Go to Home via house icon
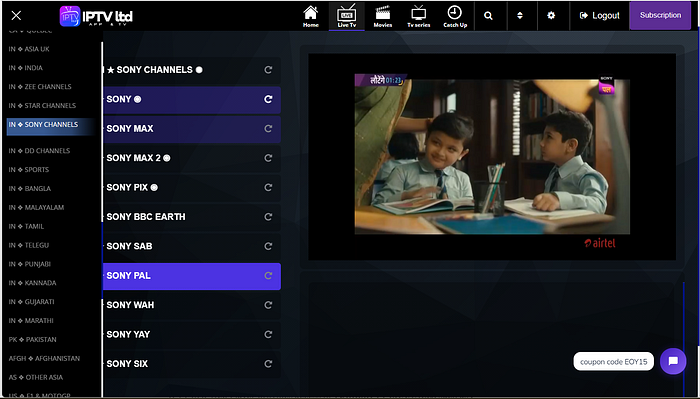The height and width of the screenshot is (399, 700). click(311, 17)
